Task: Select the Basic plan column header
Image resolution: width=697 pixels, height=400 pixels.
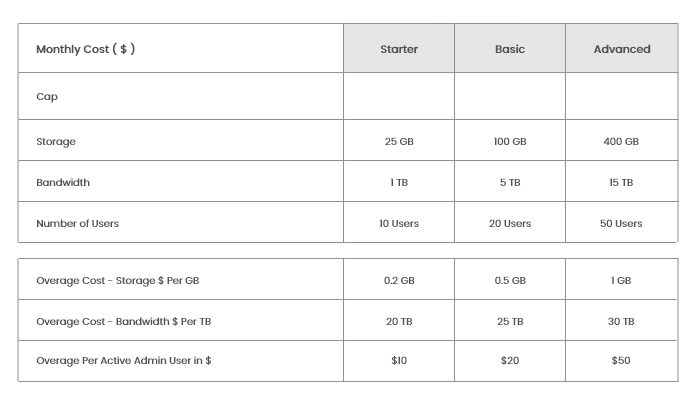Action: click(x=509, y=49)
